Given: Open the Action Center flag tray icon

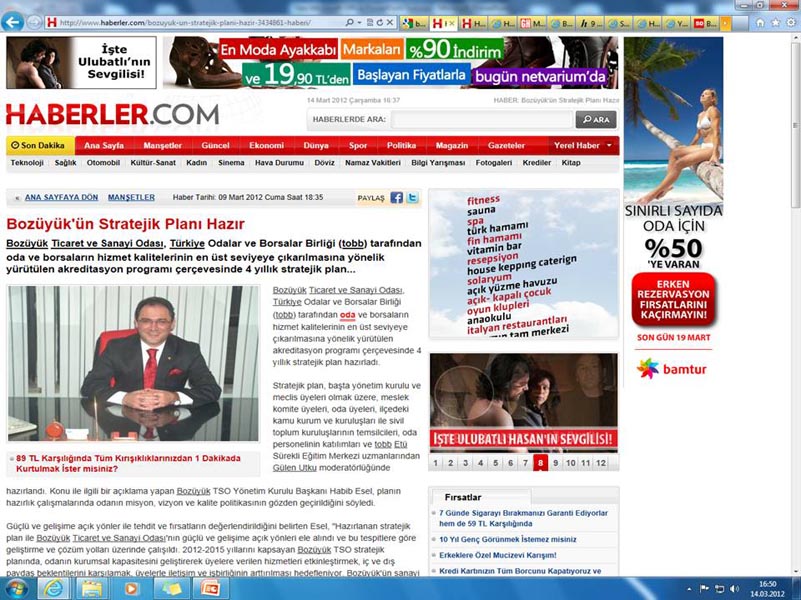Looking at the screenshot, I should pos(704,589).
